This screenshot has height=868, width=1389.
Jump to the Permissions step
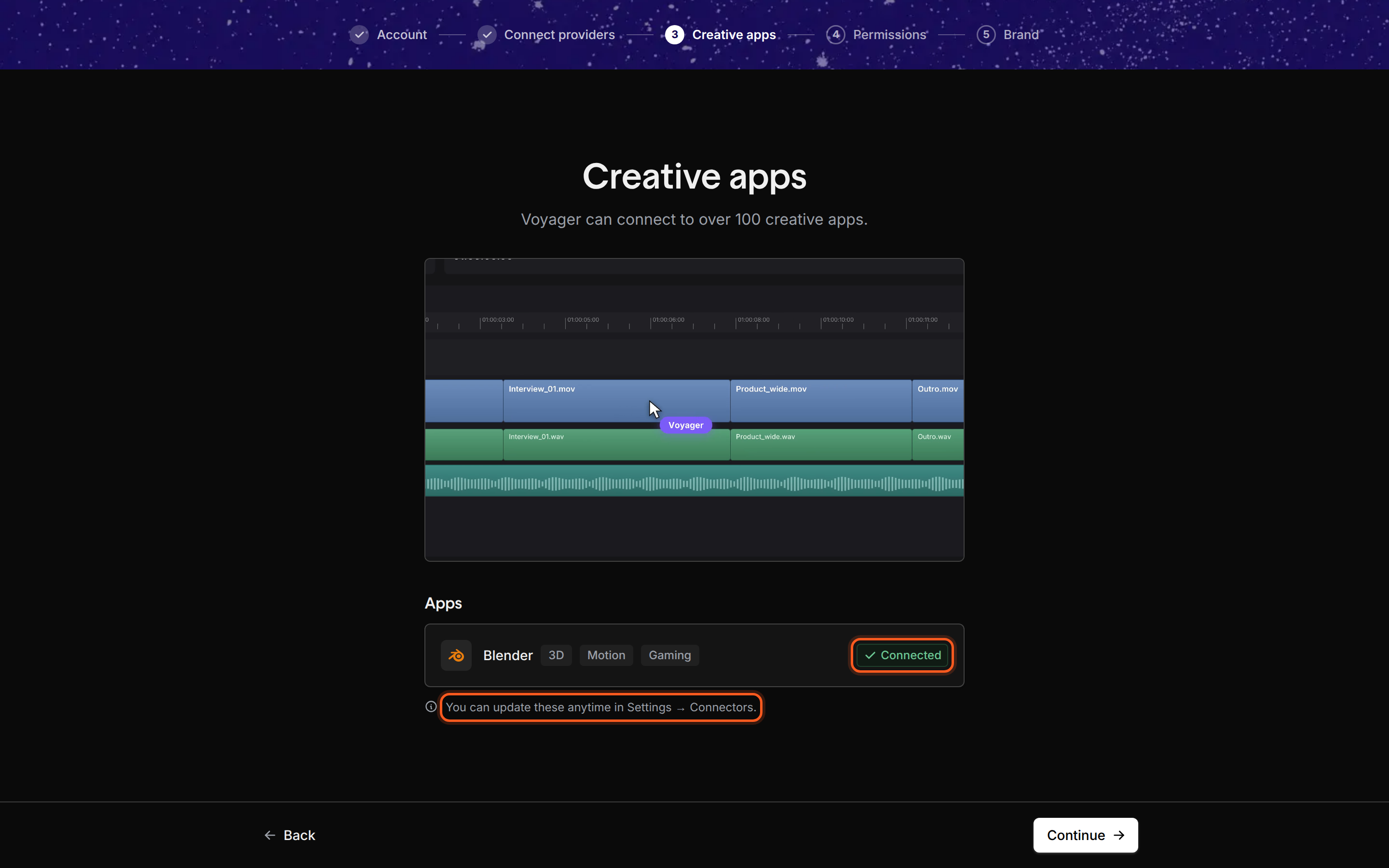click(x=890, y=34)
